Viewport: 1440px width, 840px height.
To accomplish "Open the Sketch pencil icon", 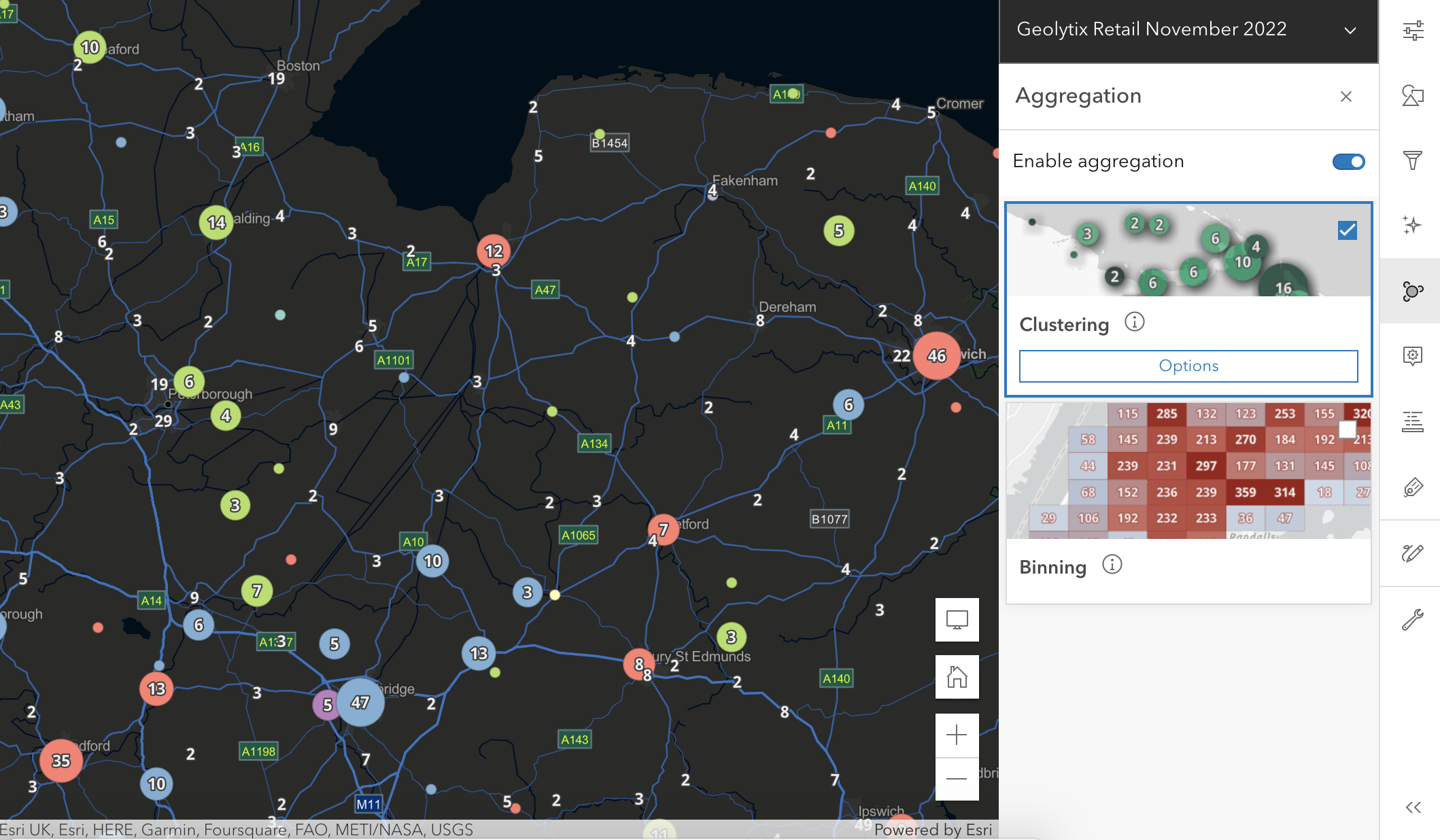I will [1413, 553].
